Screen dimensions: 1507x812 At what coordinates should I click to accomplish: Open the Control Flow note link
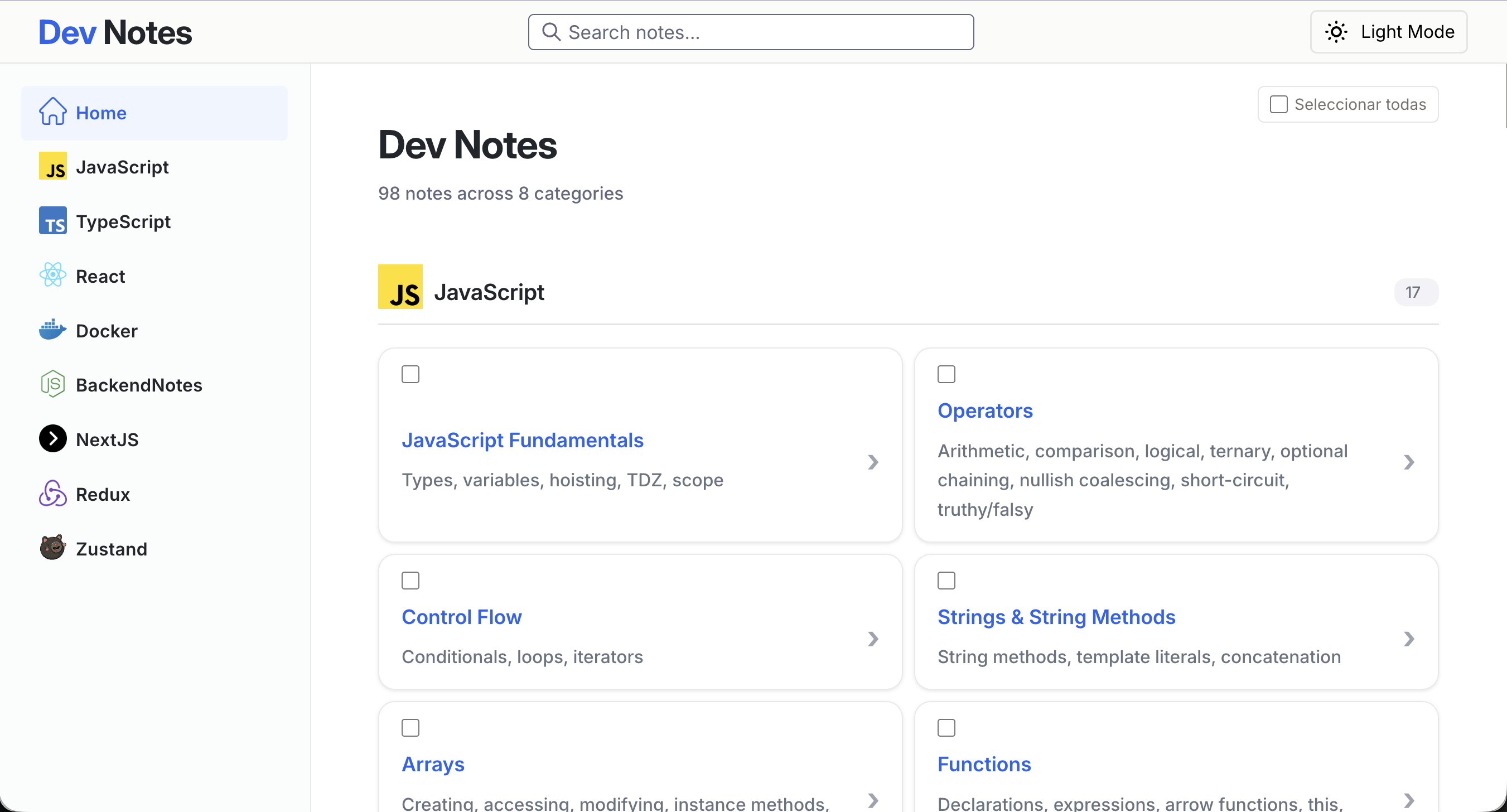tap(462, 617)
